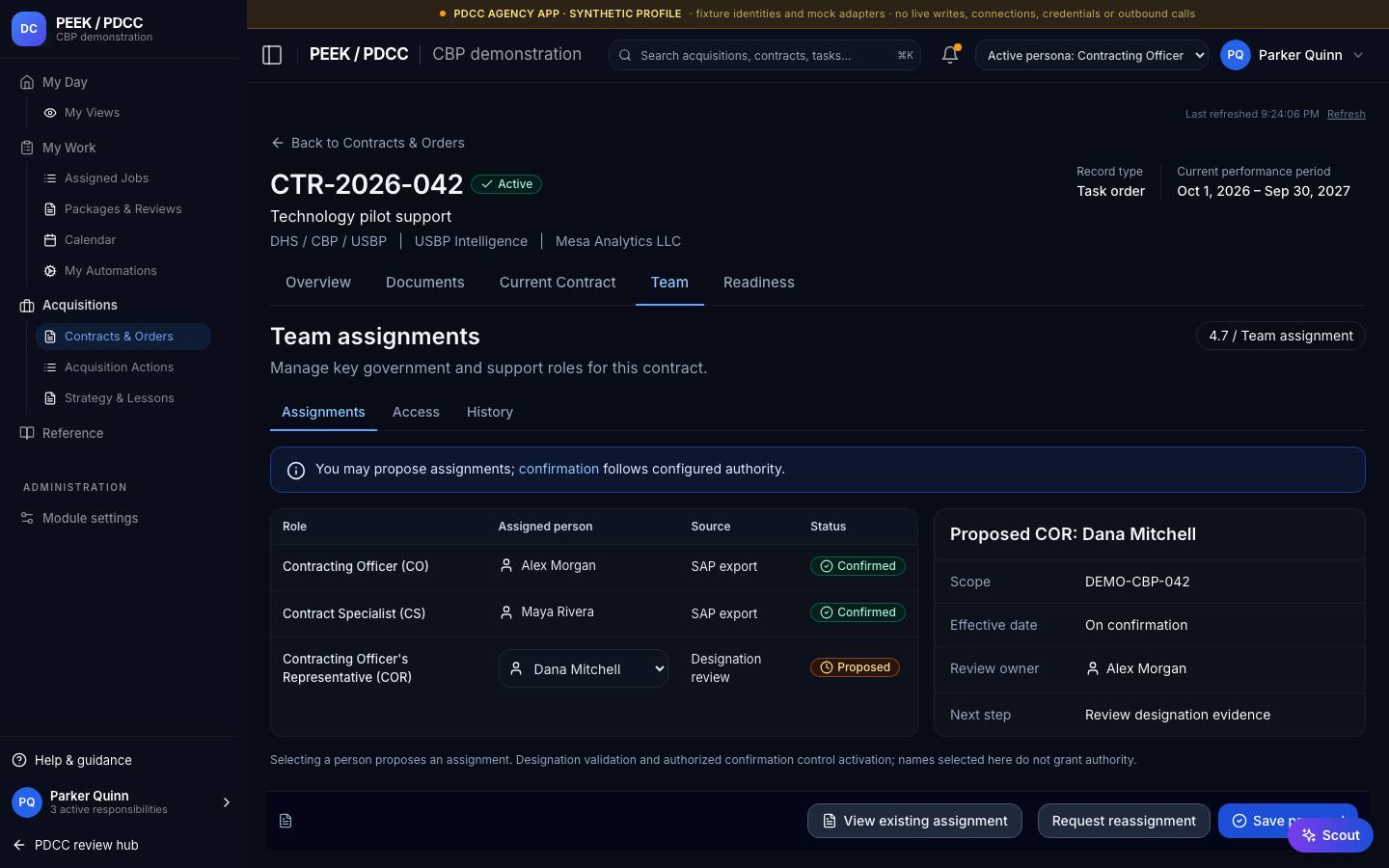Click the Save button

tap(1288, 821)
